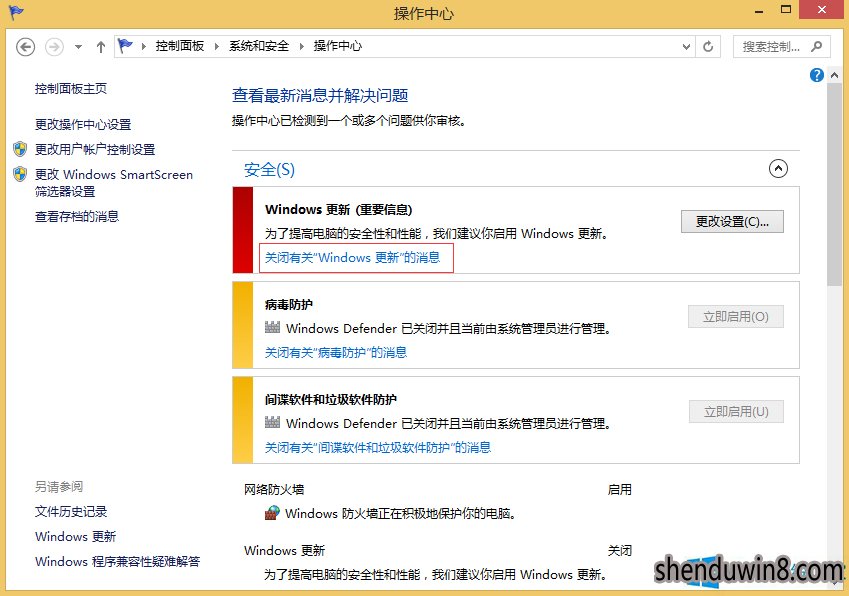Click the 启用 status of 网络防火墙

point(619,490)
